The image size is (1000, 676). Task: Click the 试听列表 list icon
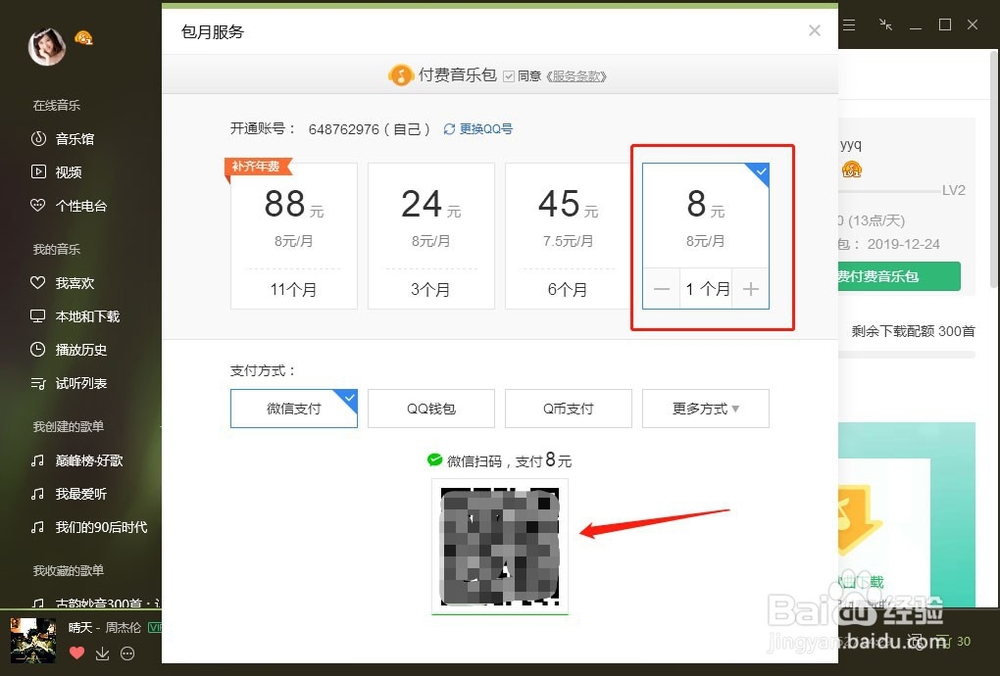click(x=38, y=383)
